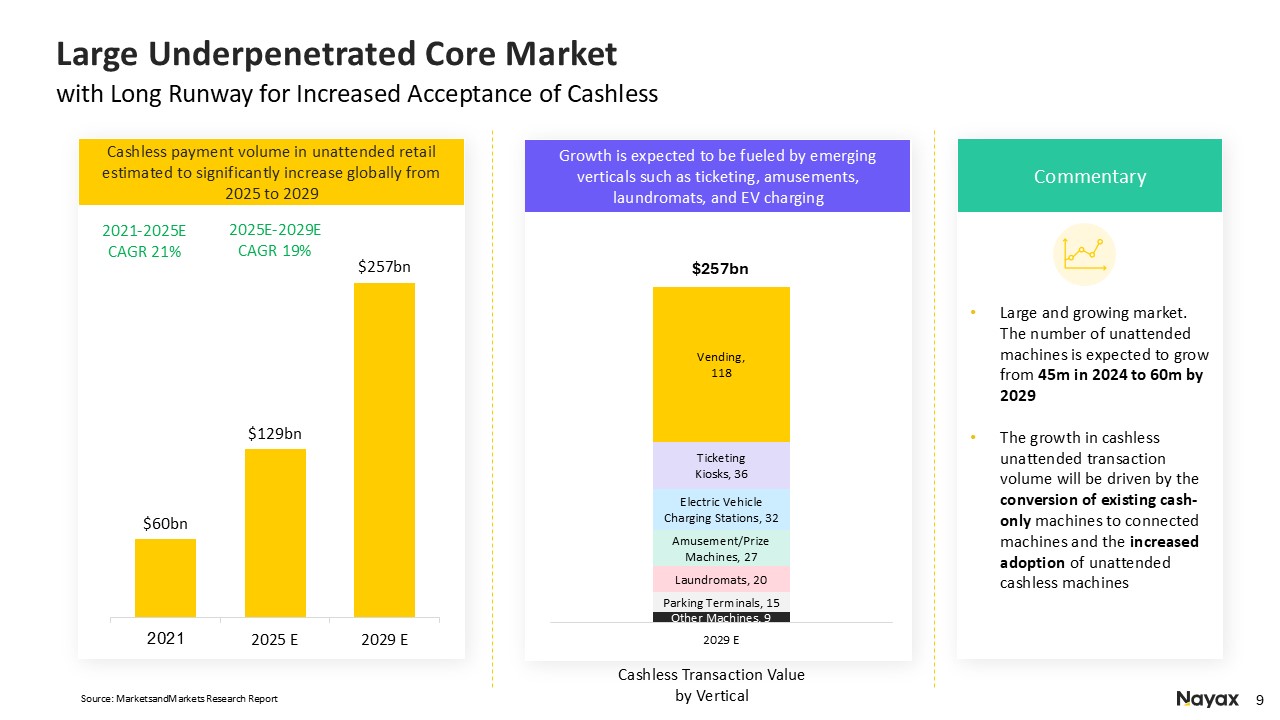Click the MarketsandMarkets Research Report source text
1280x720 pixels.
point(179,698)
